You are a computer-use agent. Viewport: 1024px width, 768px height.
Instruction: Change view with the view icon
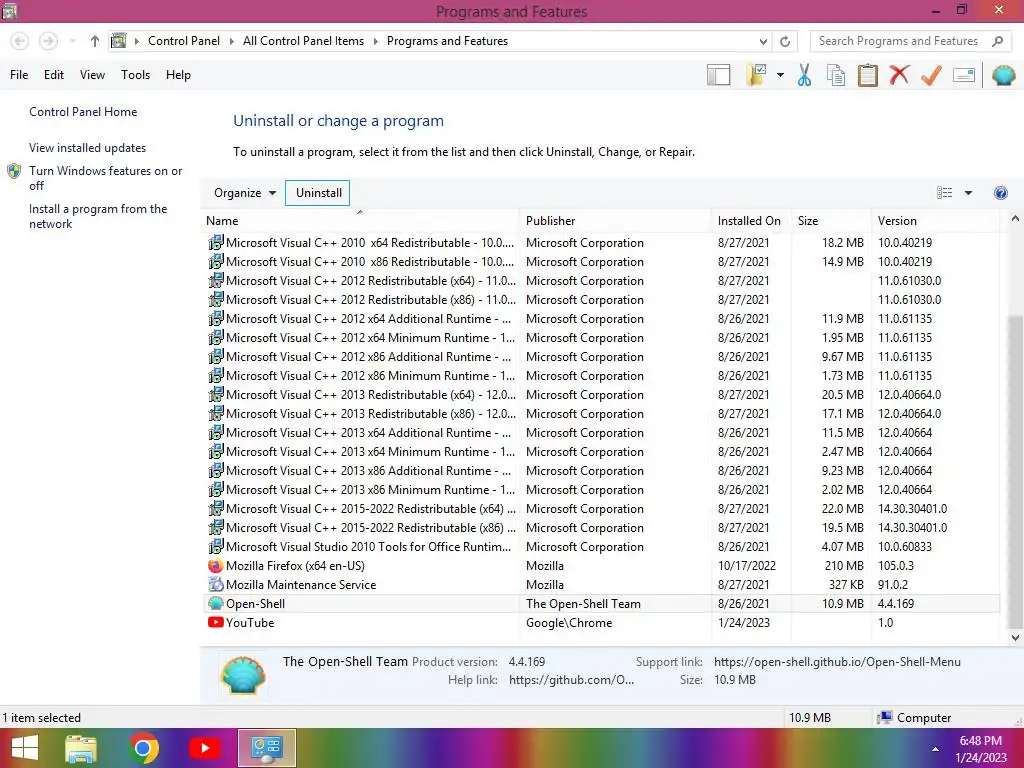click(944, 193)
